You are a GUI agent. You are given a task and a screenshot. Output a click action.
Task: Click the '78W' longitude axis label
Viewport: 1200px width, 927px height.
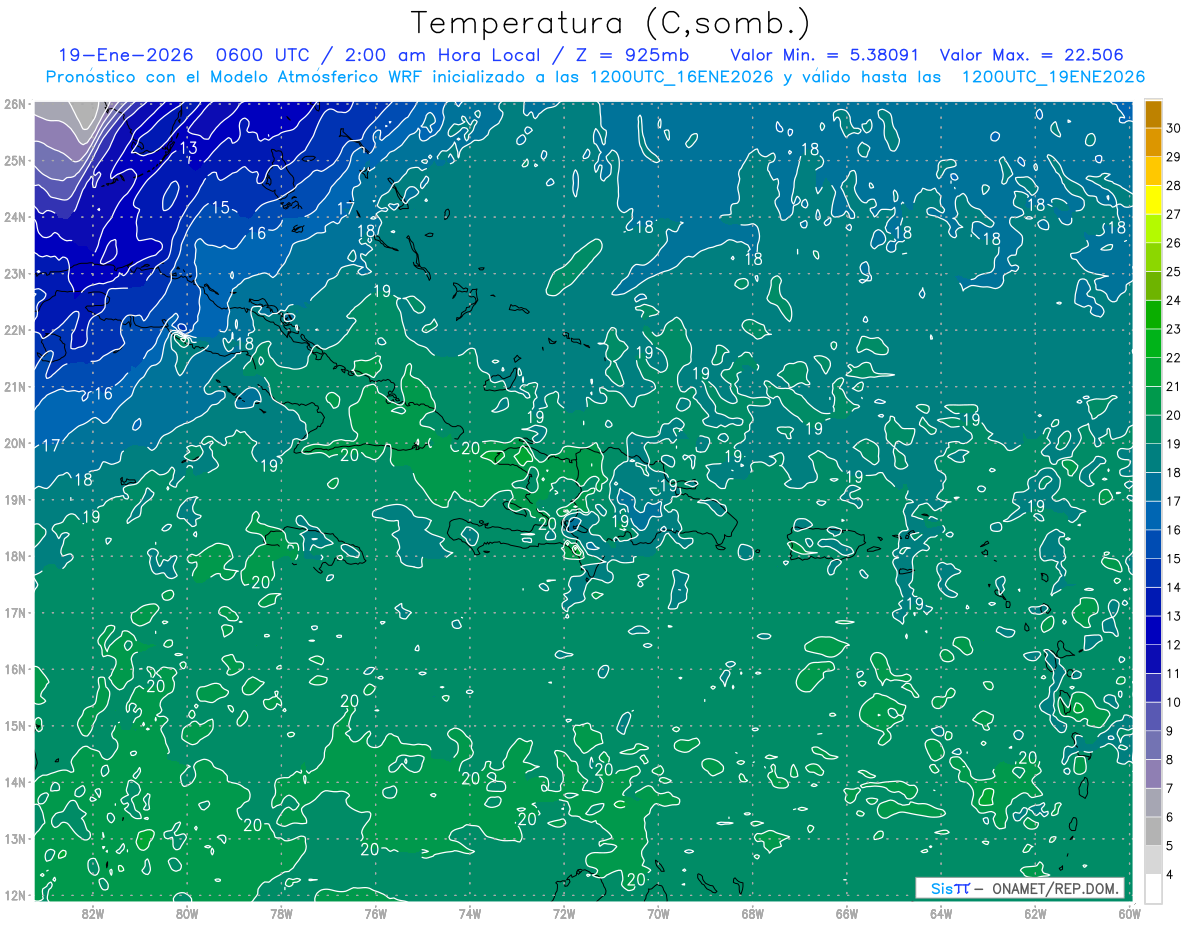[281, 912]
